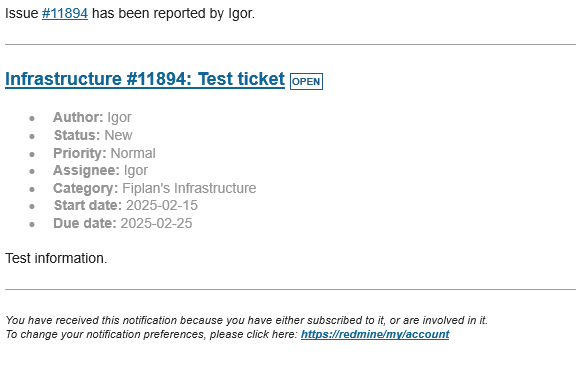
Task: Click the 'You have received this notification' sentence
Action: coord(246,320)
